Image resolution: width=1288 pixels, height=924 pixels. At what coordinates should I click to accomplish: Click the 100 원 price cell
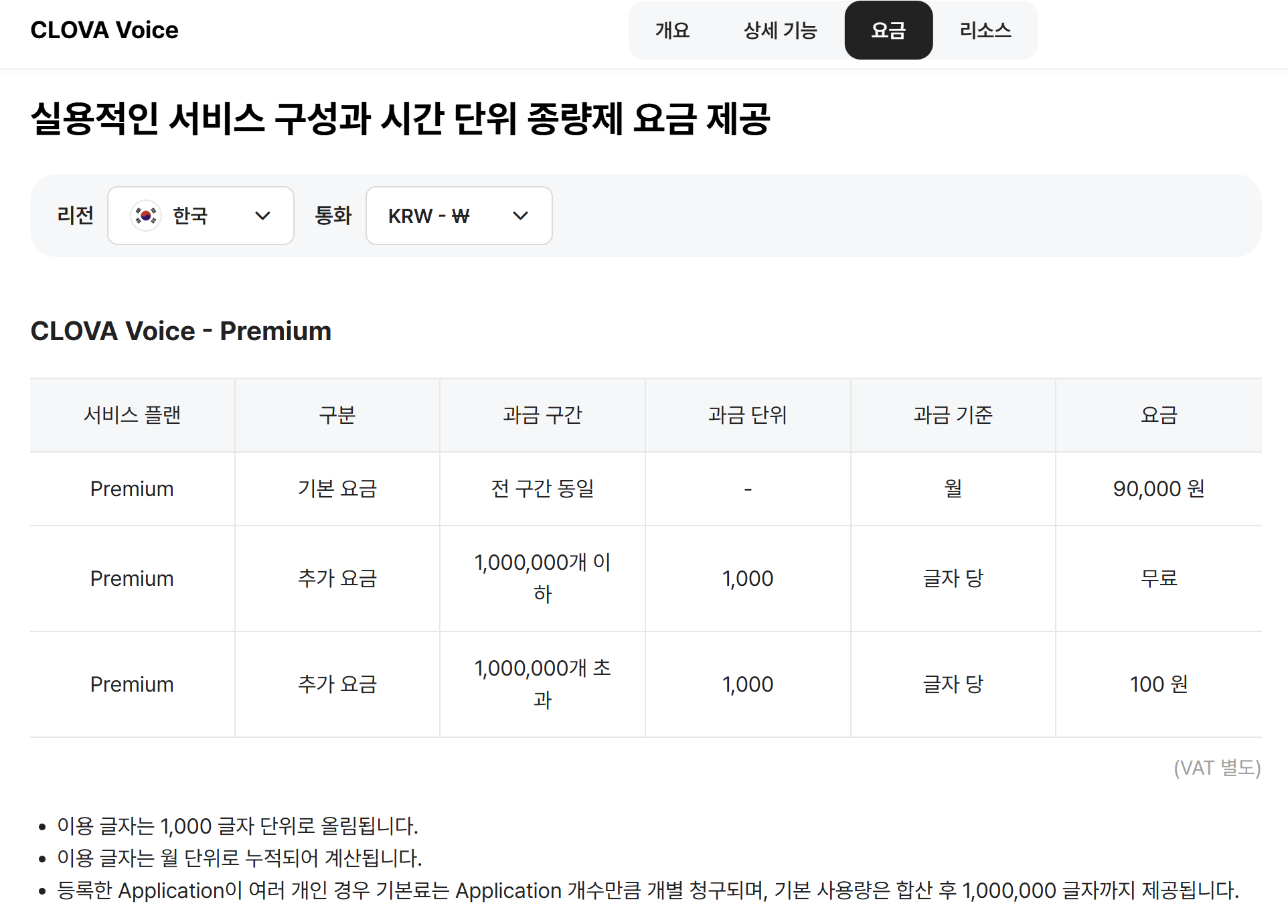(1158, 684)
